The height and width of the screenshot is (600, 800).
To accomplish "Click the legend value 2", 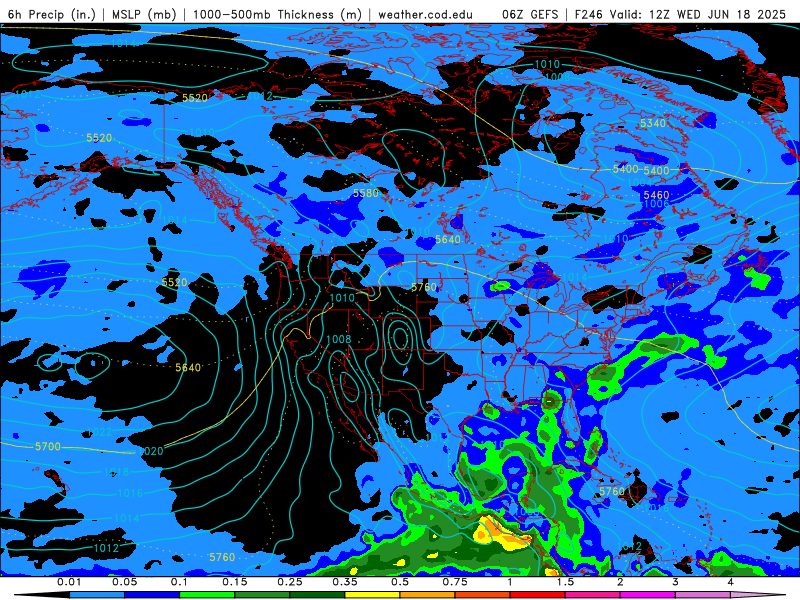I will click(x=620, y=582).
